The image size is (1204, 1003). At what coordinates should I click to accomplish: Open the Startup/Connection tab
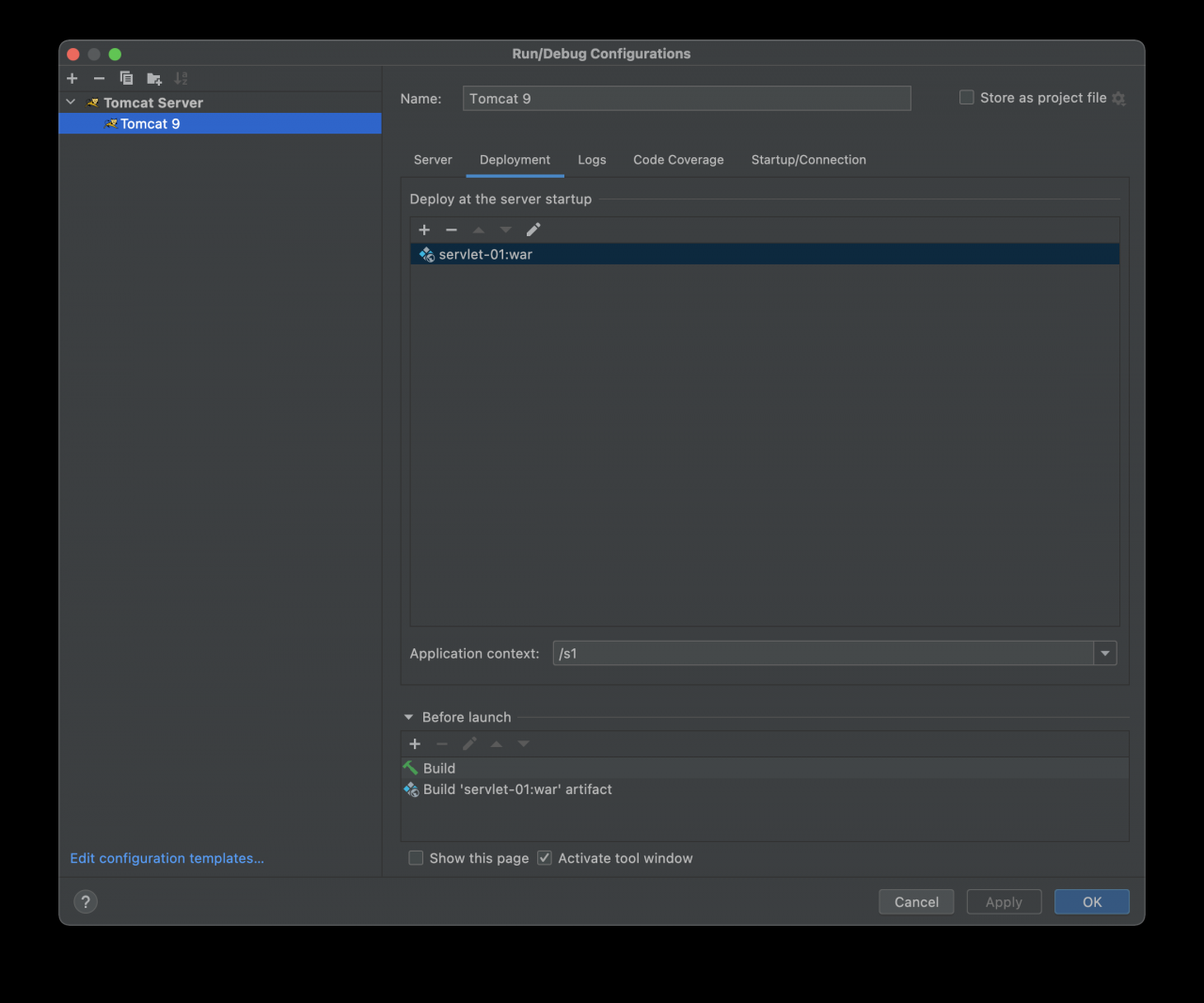[x=809, y=160]
